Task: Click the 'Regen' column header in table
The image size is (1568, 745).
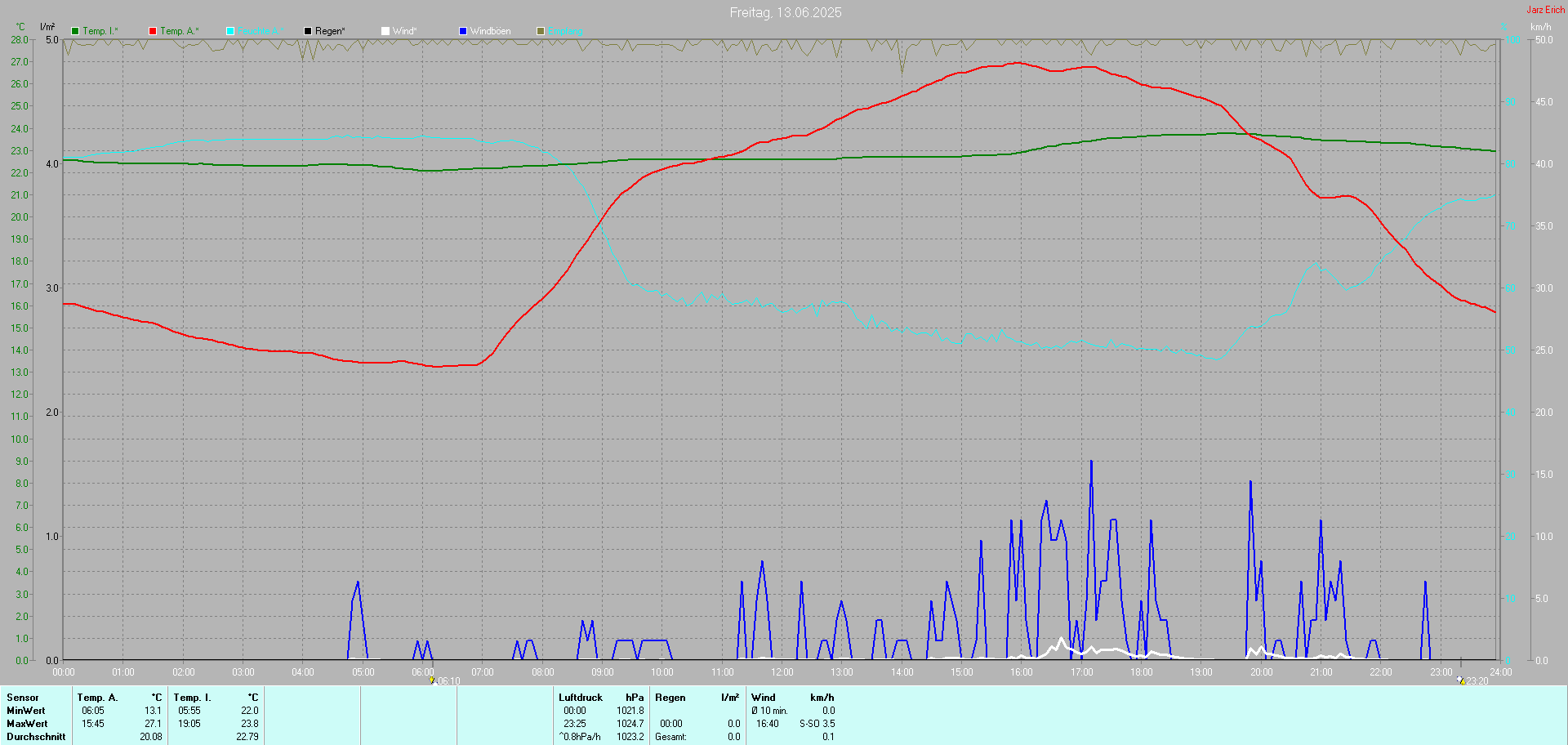Action: 670,698
